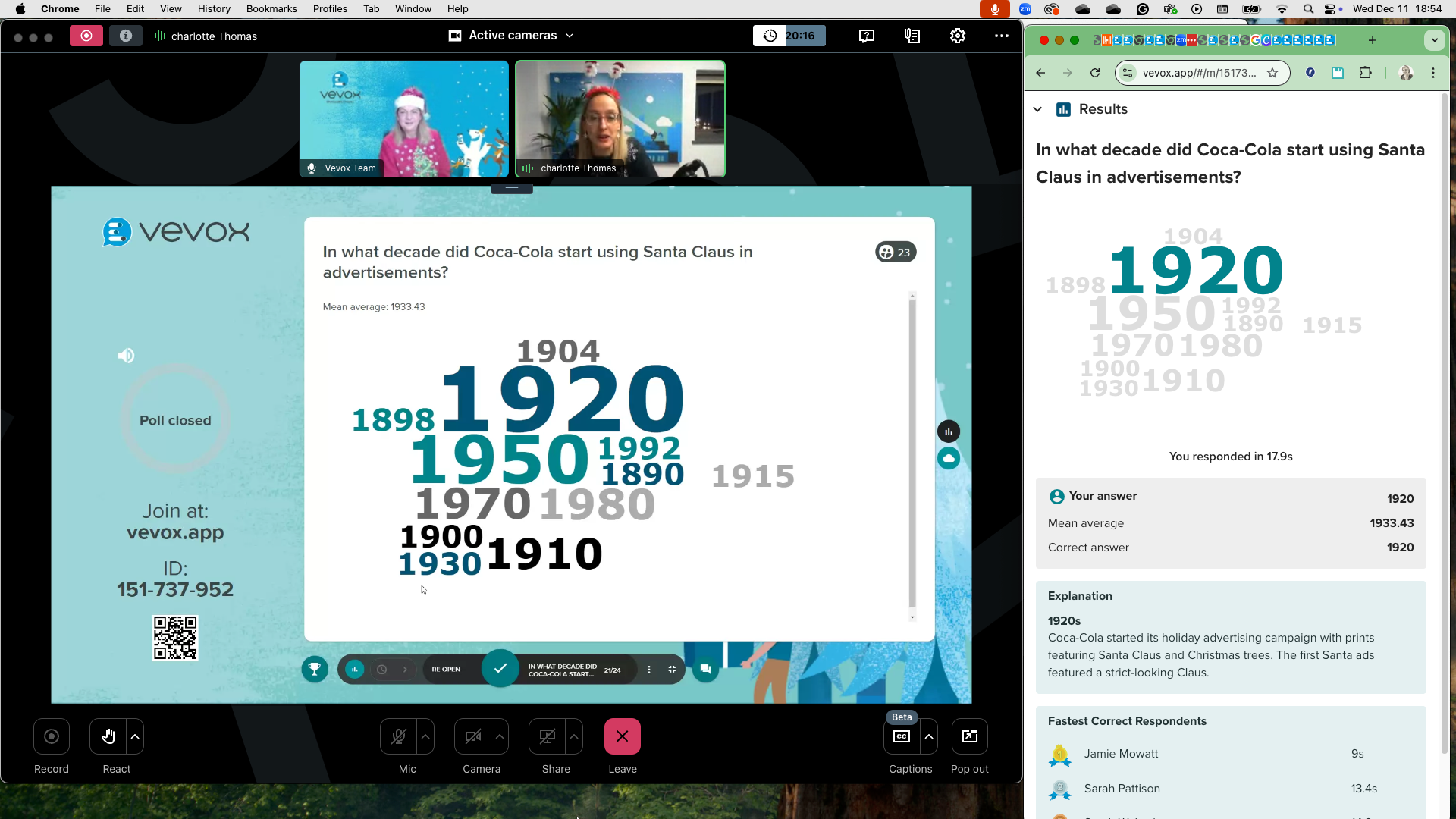Open the Profiles menu

(x=330, y=8)
